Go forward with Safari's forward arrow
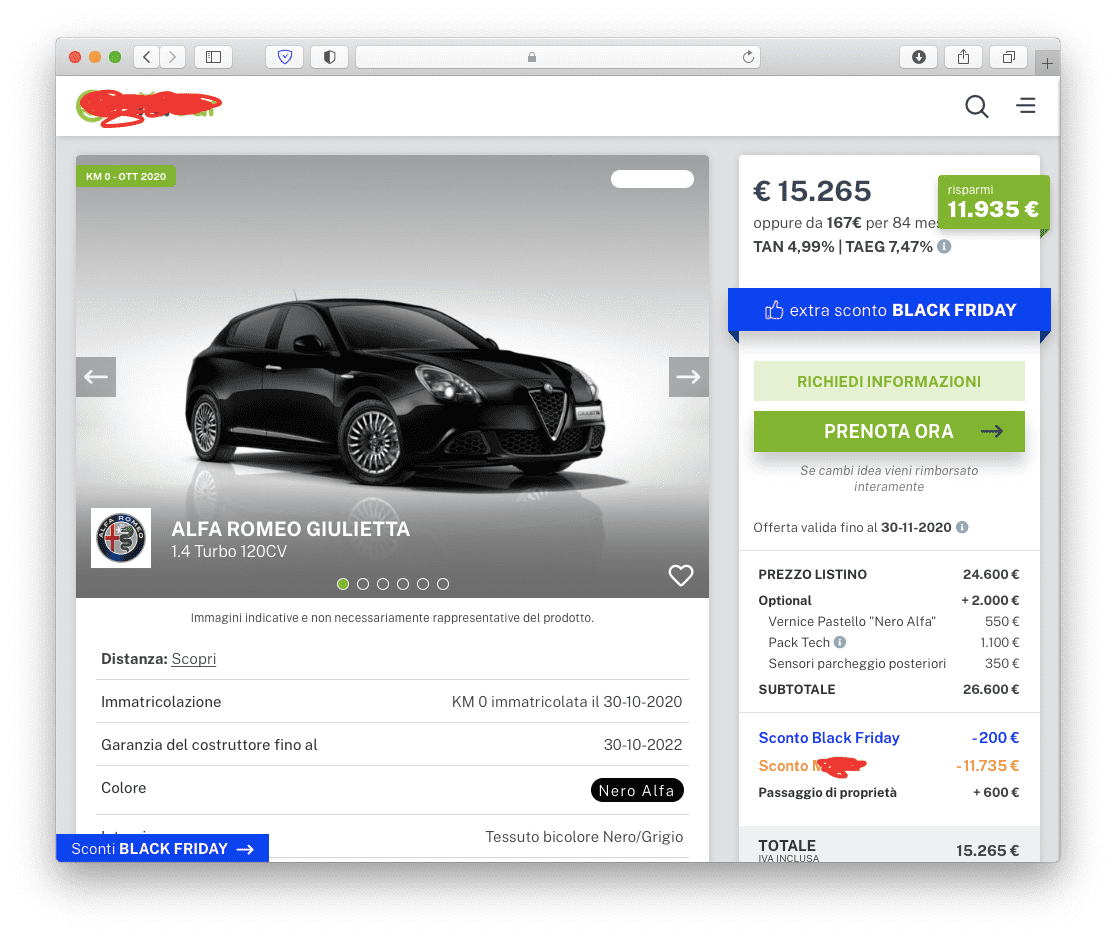The width and height of the screenshot is (1116, 936). [x=172, y=57]
